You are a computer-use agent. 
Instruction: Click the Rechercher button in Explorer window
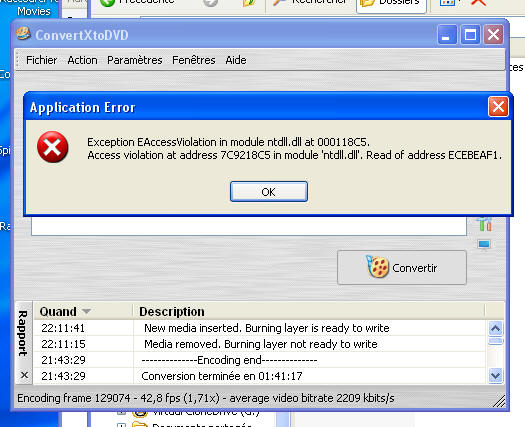pyautogui.click(x=309, y=3)
